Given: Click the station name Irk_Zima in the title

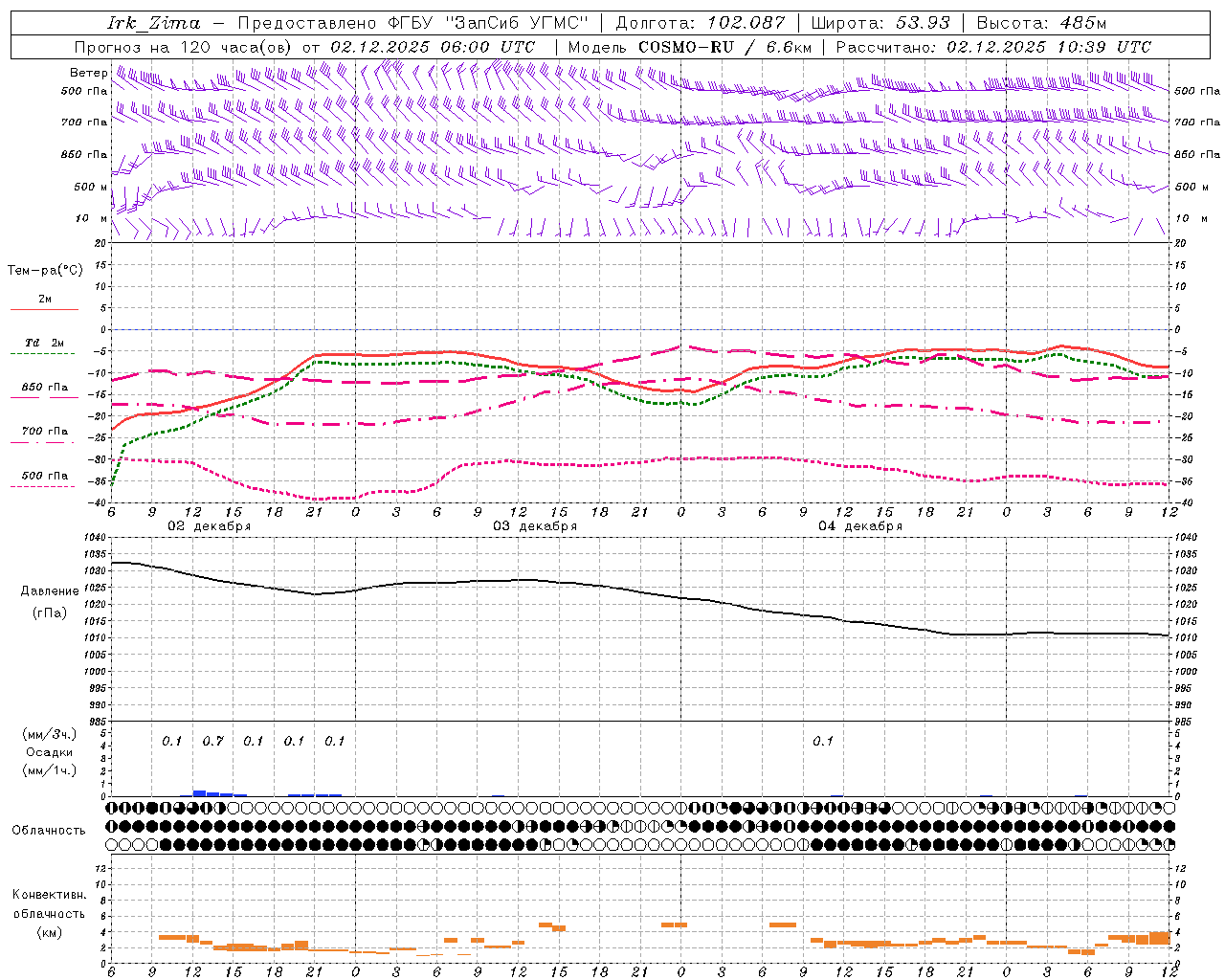Looking at the screenshot, I should coord(154,22).
